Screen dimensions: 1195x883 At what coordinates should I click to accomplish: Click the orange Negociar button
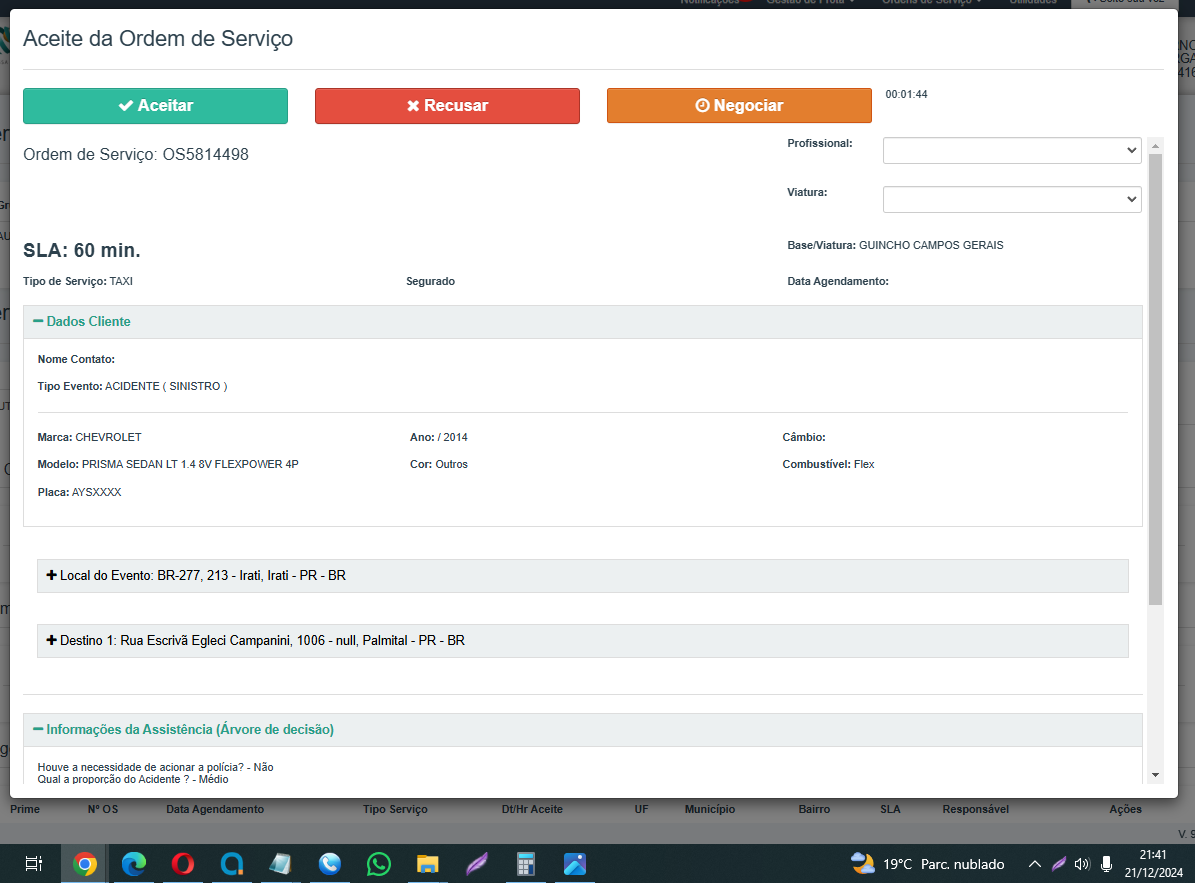[x=739, y=106]
